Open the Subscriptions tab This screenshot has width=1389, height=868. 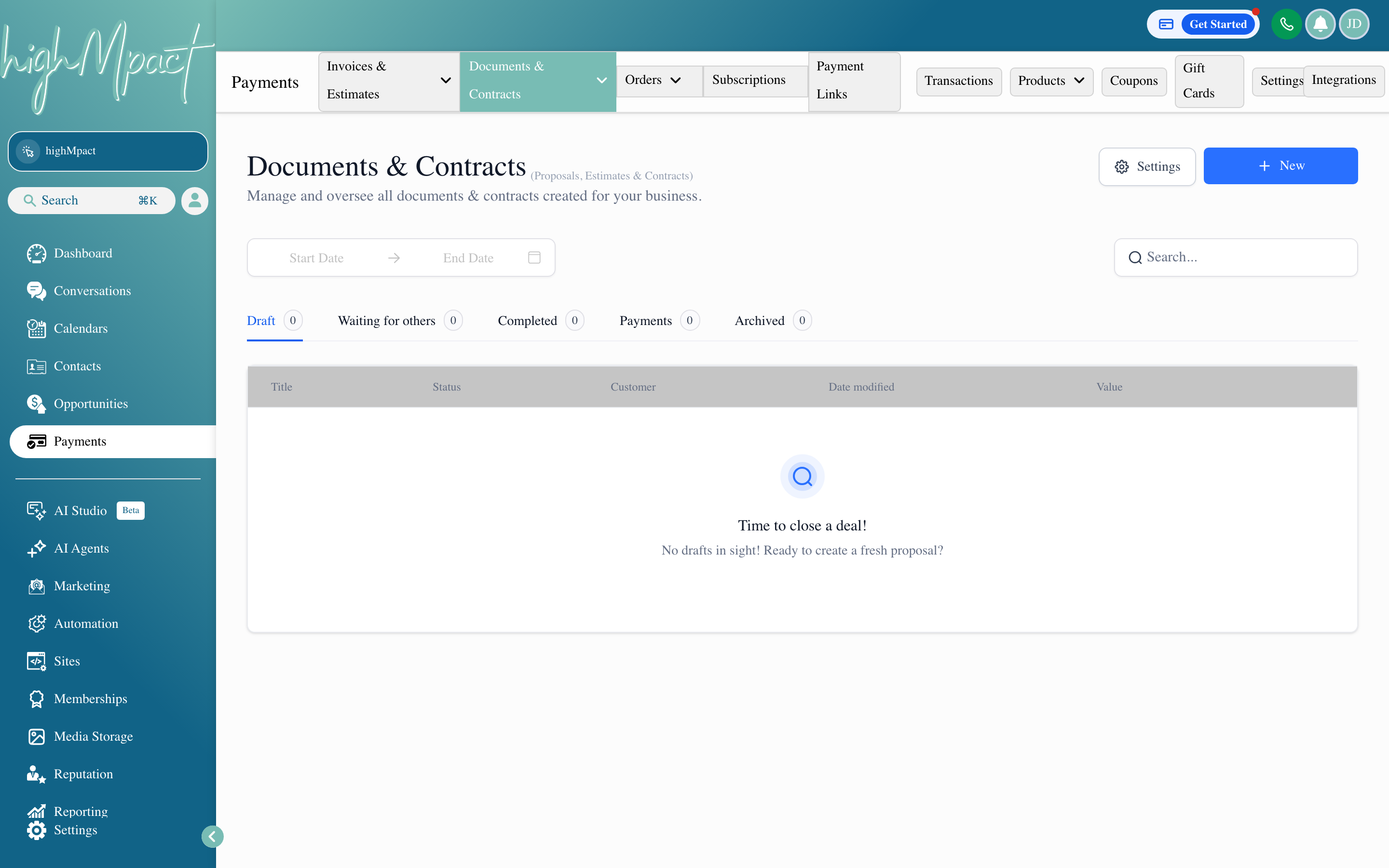(755, 81)
